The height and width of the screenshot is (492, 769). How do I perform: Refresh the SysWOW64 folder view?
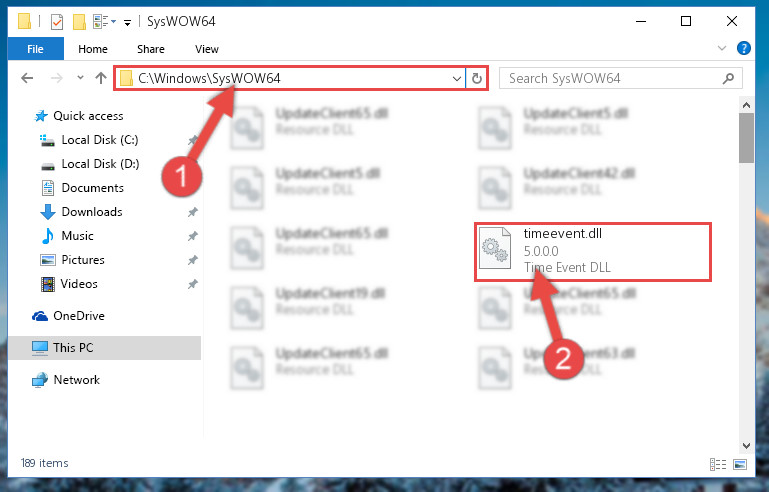[x=477, y=78]
